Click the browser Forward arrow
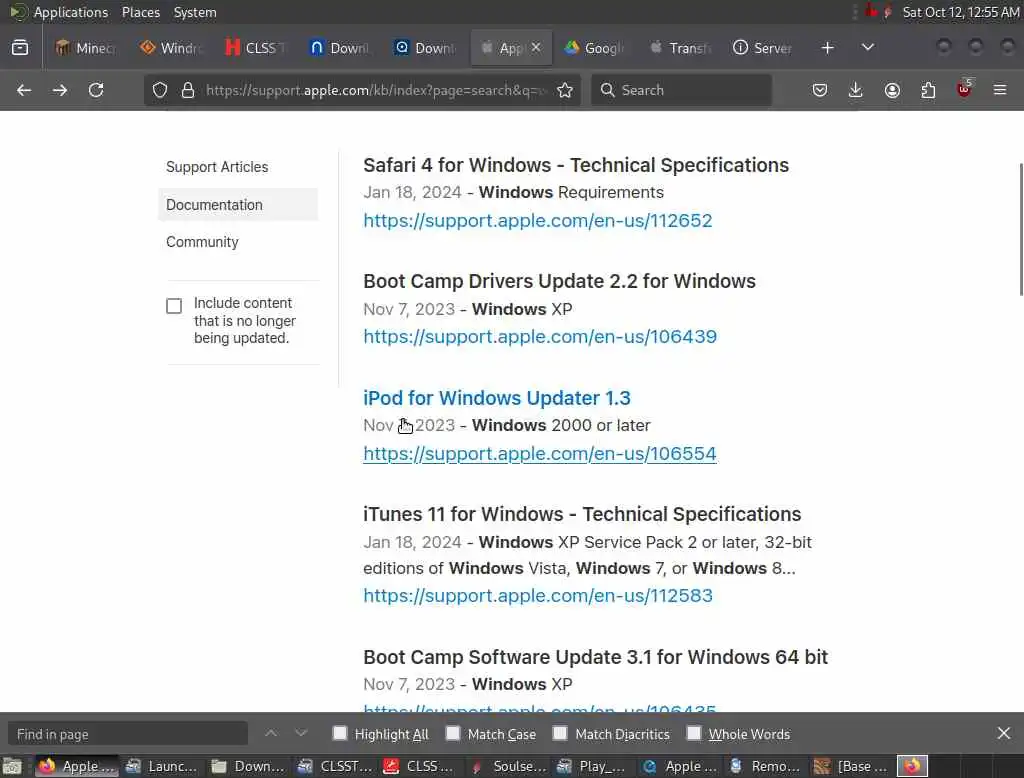The width and height of the screenshot is (1024, 778). coord(60,90)
